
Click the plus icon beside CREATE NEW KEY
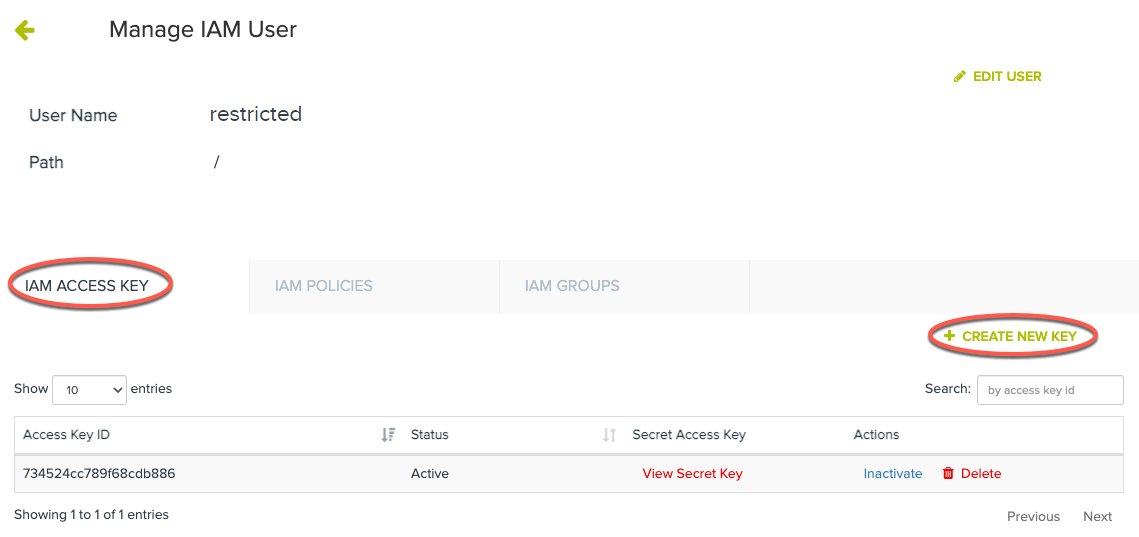(949, 336)
